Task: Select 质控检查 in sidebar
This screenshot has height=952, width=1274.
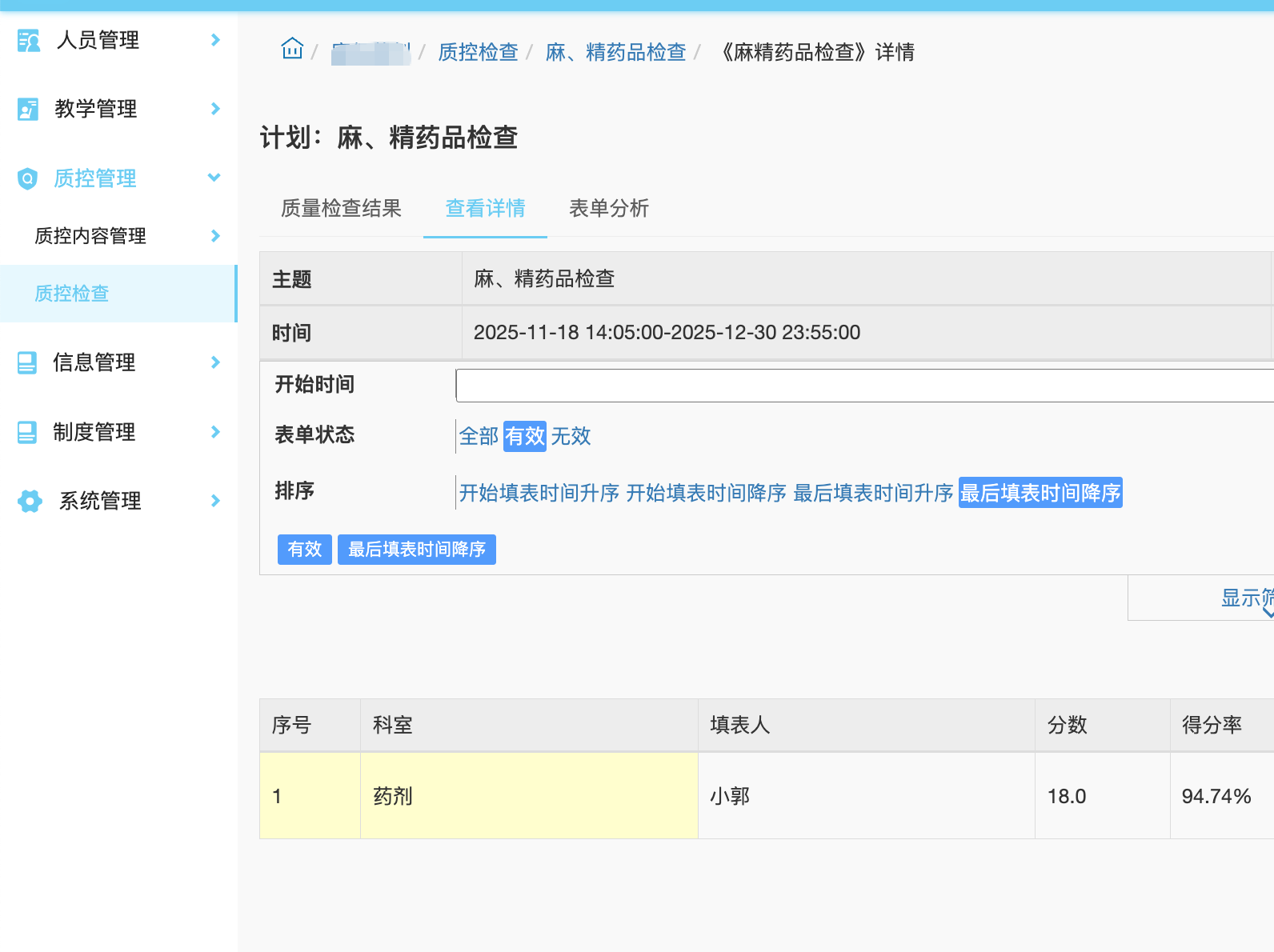Action: pyautogui.click(x=72, y=294)
